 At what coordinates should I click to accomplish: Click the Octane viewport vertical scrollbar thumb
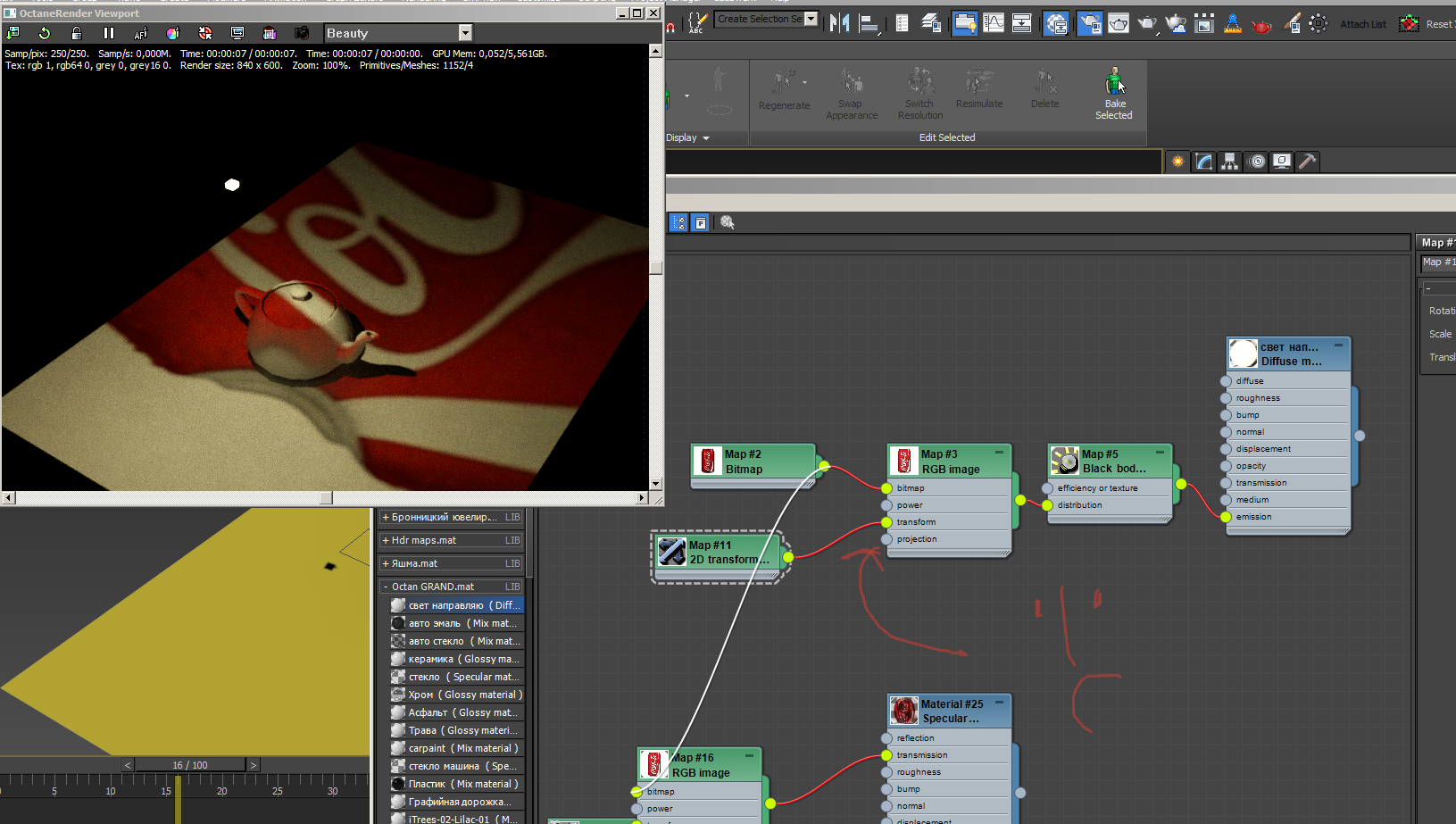click(656, 268)
